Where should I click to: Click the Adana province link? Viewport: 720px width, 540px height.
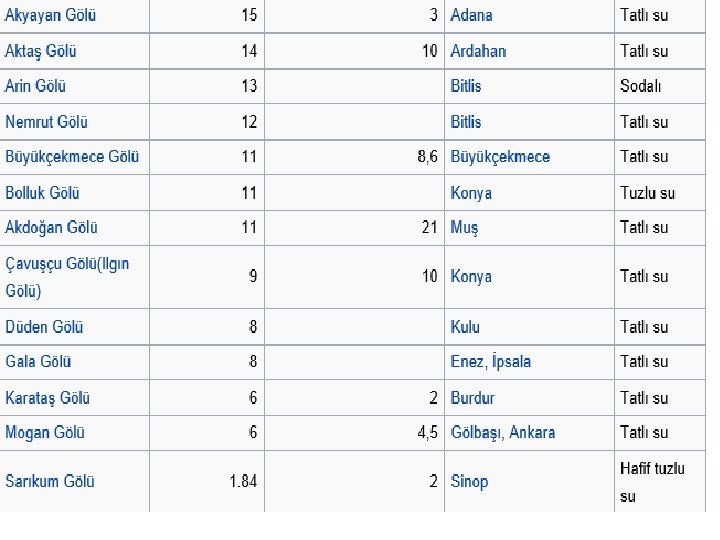[x=472, y=16]
